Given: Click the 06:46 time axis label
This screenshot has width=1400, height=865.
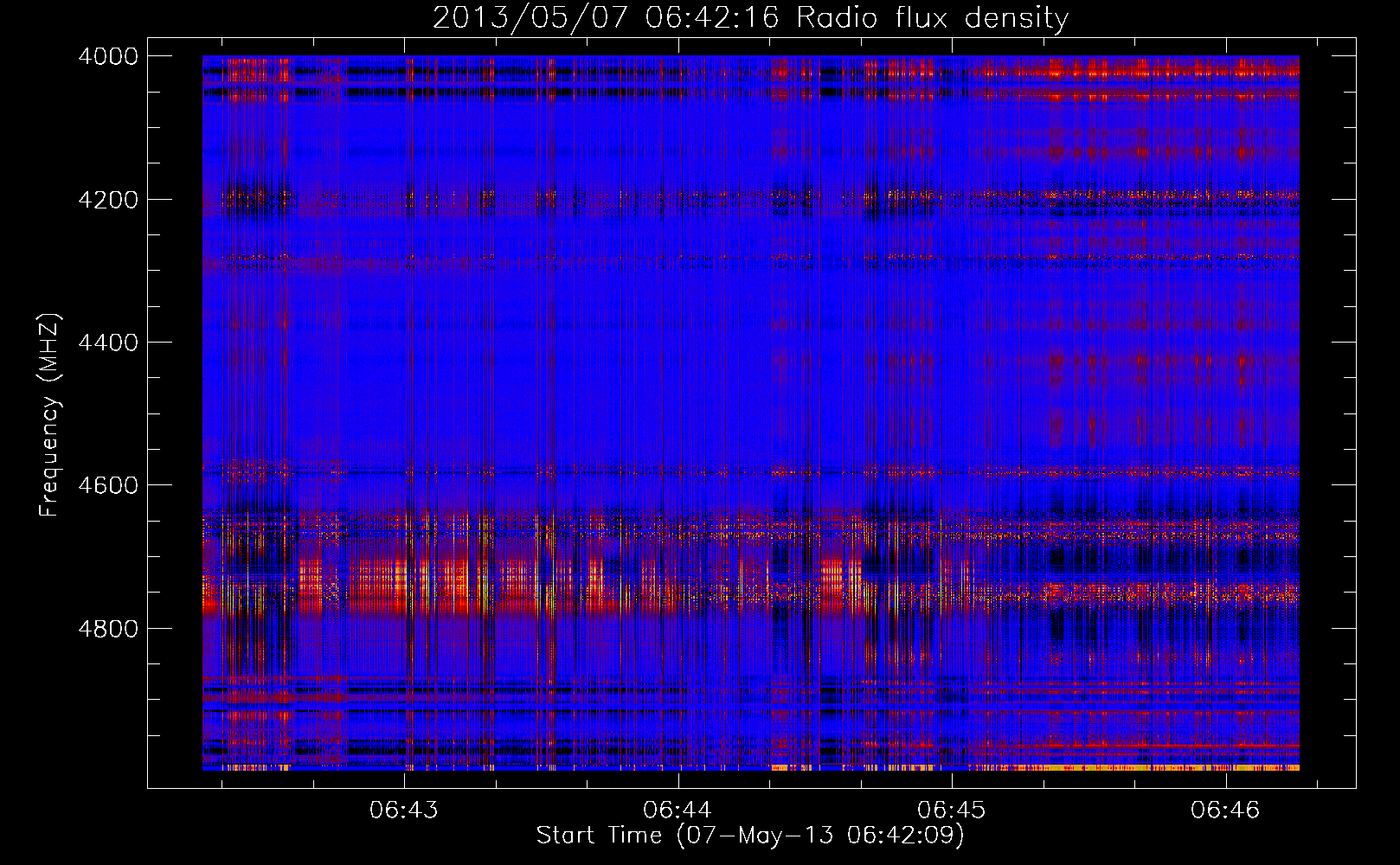Looking at the screenshot, I should coord(1225,811).
